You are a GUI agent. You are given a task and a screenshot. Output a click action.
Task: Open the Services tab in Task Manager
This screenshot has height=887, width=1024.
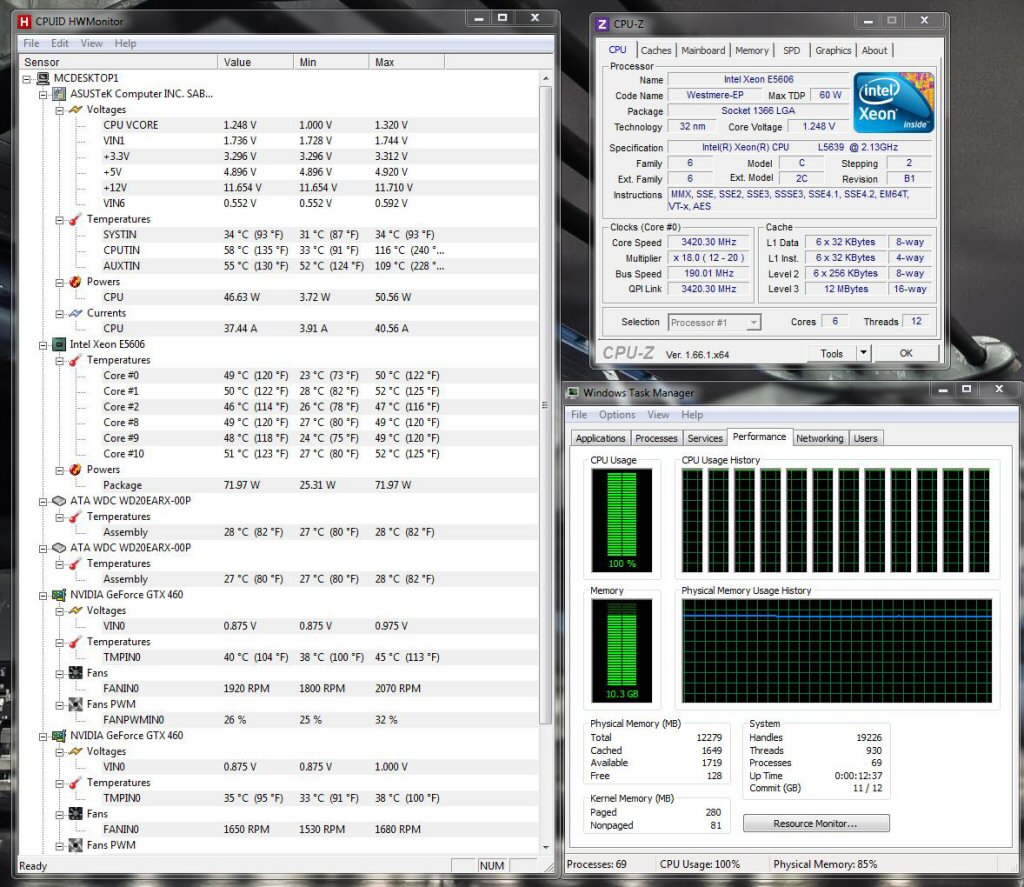[x=705, y=438]
